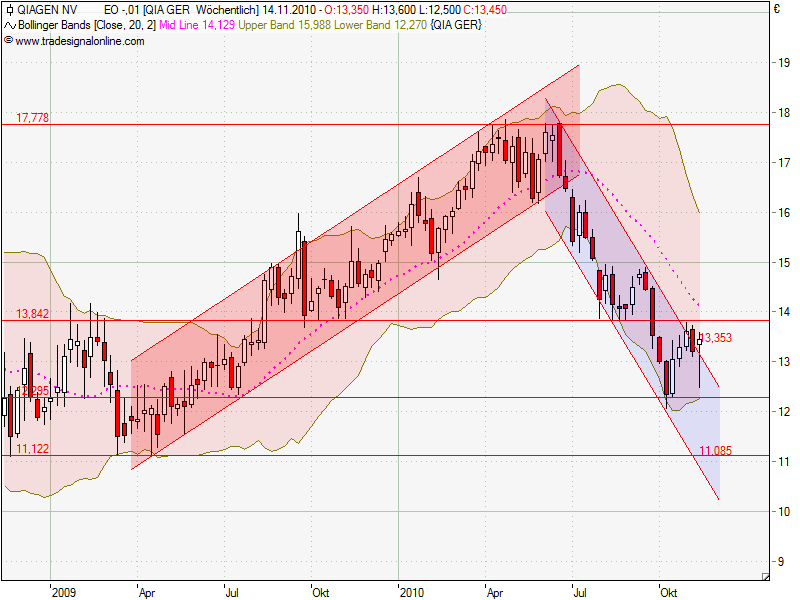Select the copyright icon beside tradesignalonline.com

[10, 41]
